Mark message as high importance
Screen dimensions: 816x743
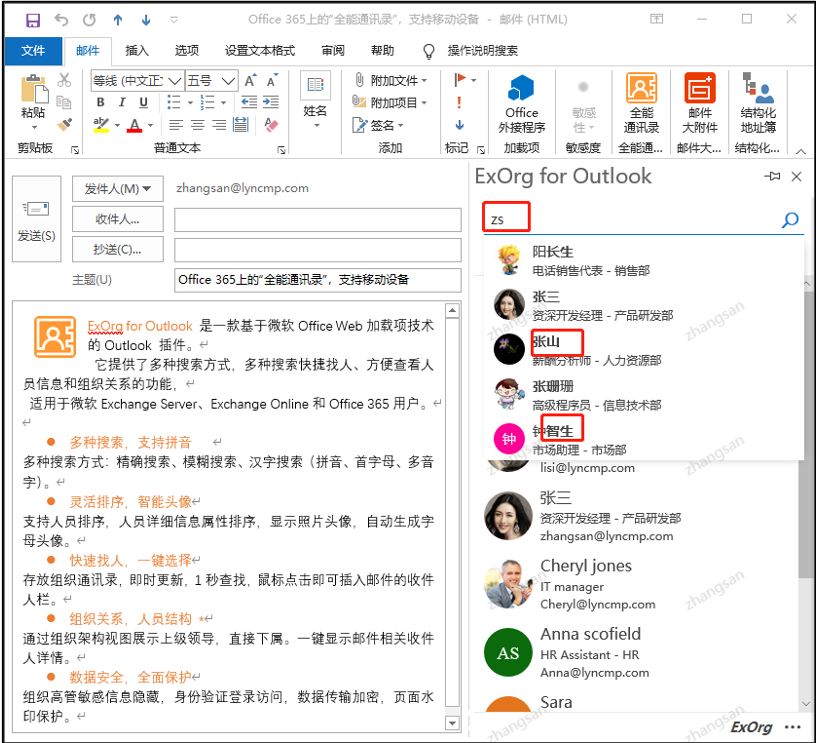[x=459, y=103]
